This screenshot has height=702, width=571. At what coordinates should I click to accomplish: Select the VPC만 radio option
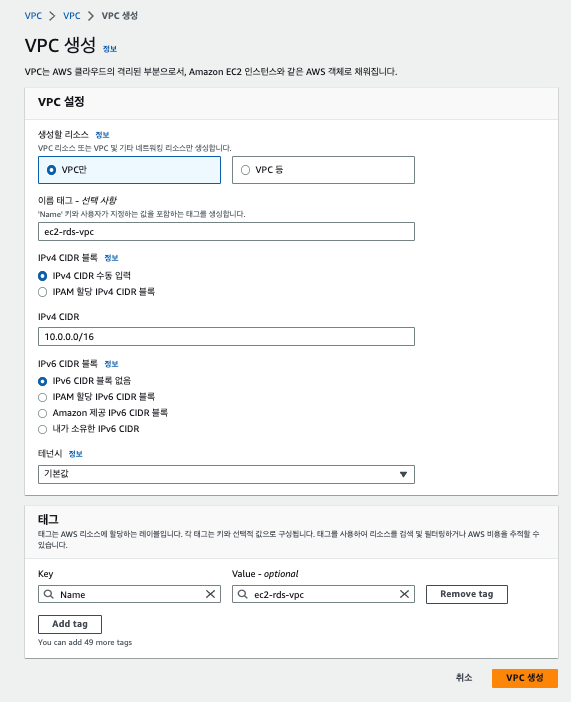(129, 170)
